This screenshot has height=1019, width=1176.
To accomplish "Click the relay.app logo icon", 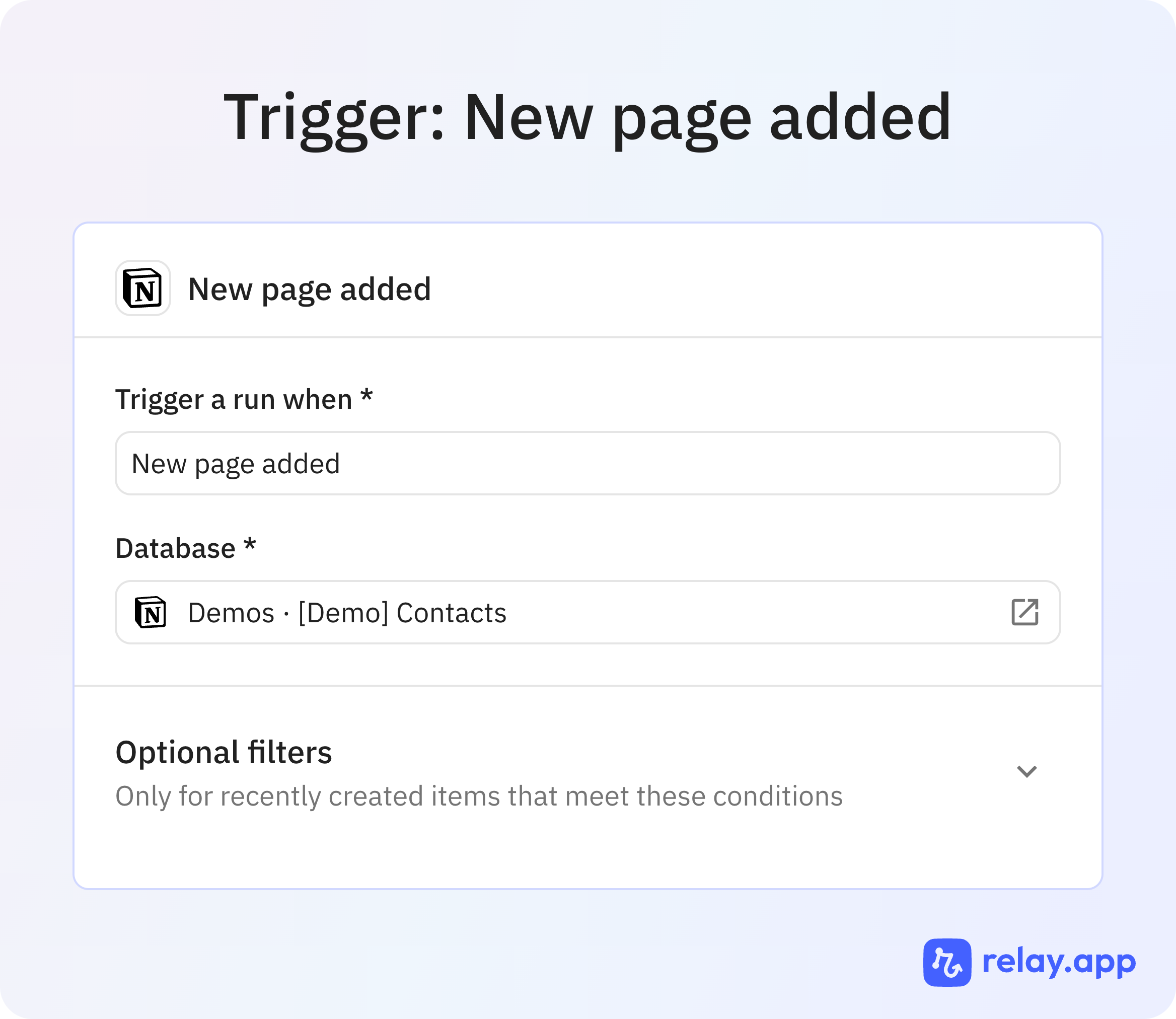I will [947, 962].
